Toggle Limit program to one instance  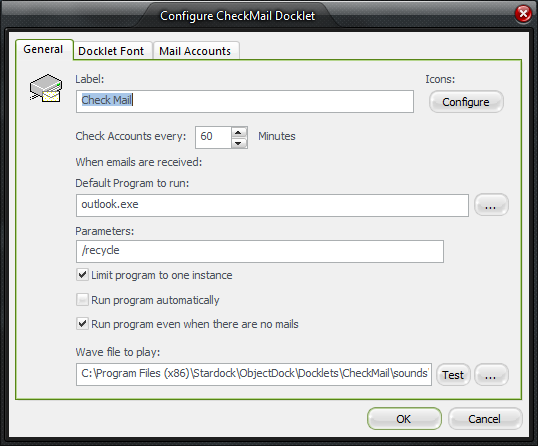tap(82, 275)
